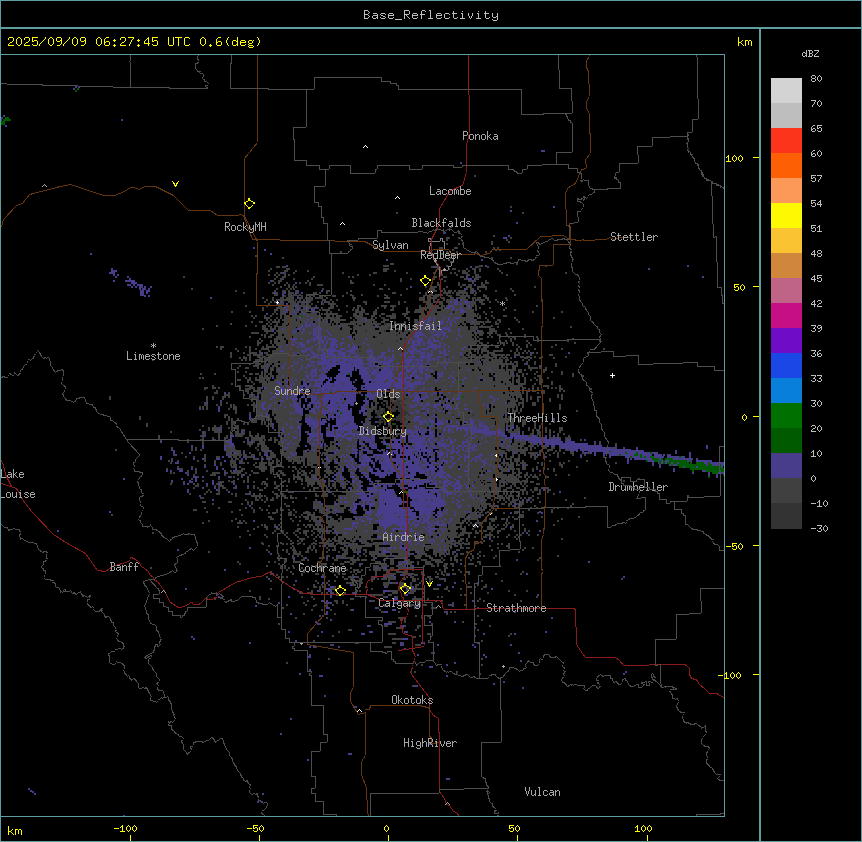Image resolution: width=862 pixels, height=842 pixels.
Task: Click the white caret marker below Innisfail
Action: (x=400, y=348)
